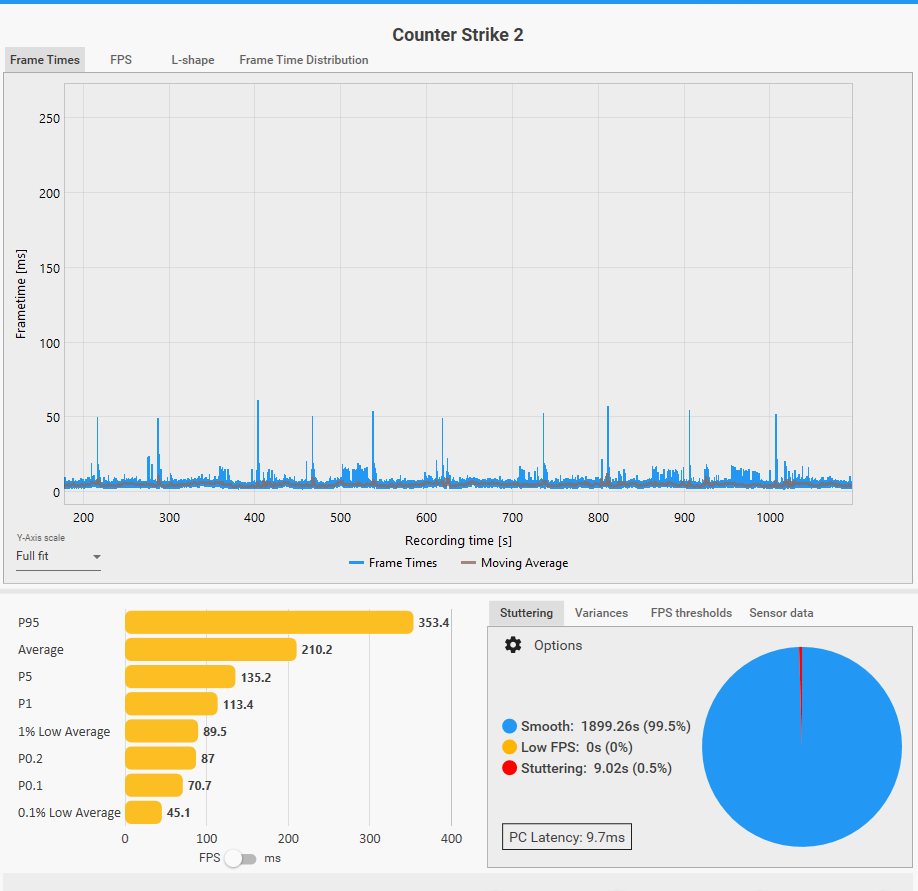Screen dimensions: 918x891
Task: Click the Counter Strike 2 title
Action: 458,35
